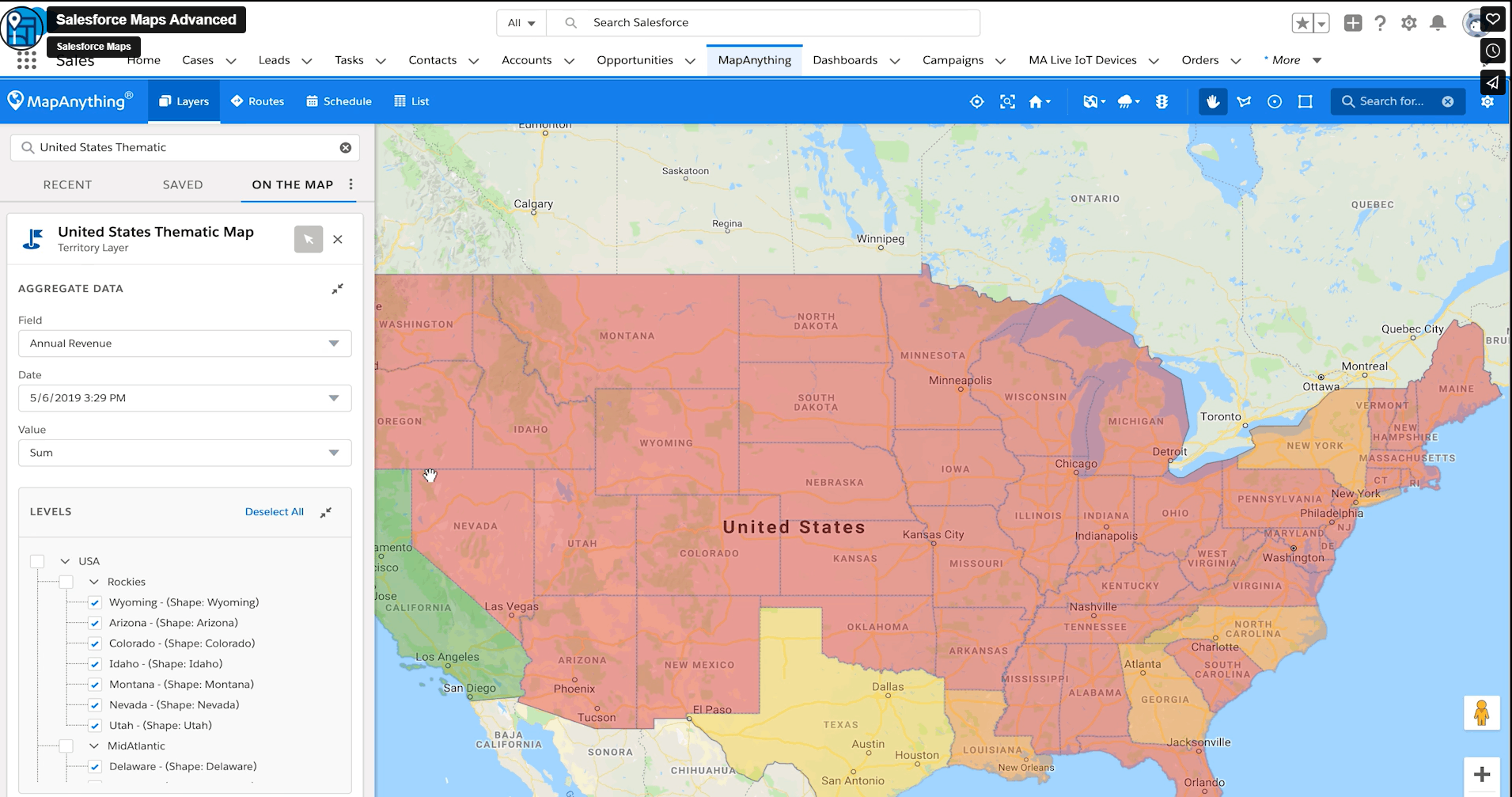Clear the map Search for field
Image resolution: width=1512 pixels, height=797 pixels.
[x=1448, y=101]
